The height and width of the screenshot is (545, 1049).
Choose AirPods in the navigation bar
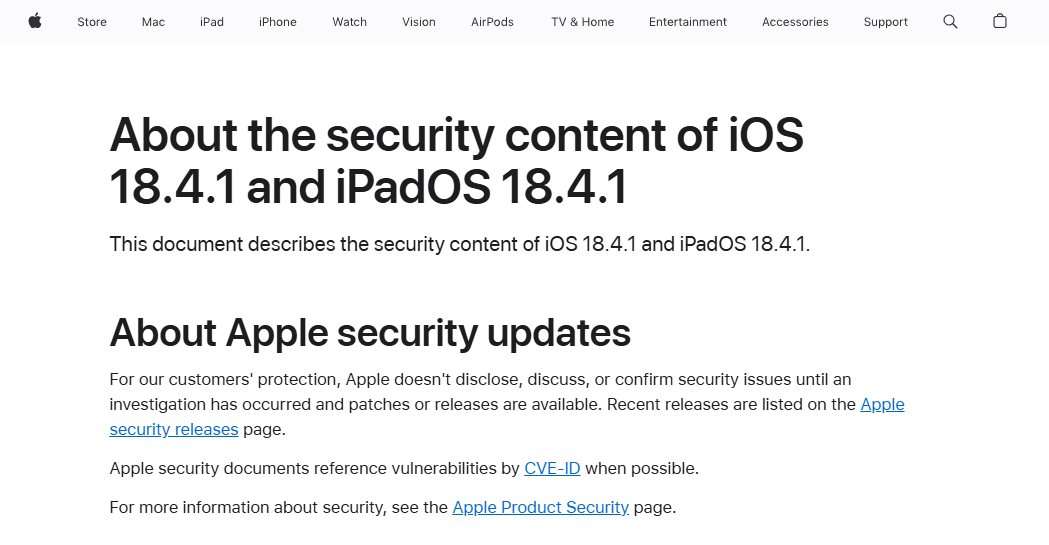tap(492, 22)
